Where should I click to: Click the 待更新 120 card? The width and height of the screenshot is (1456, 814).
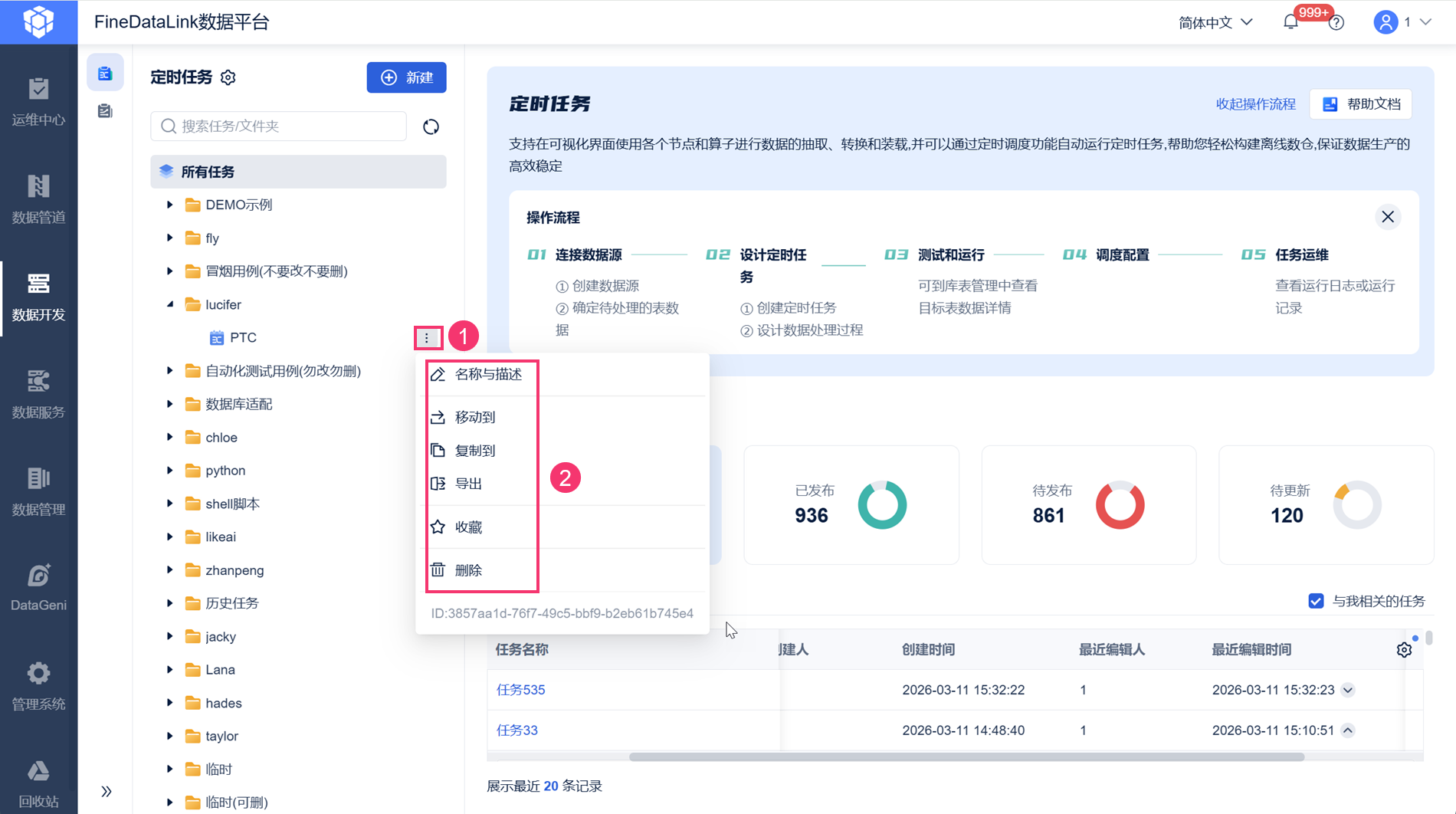tap(1326, 505)
